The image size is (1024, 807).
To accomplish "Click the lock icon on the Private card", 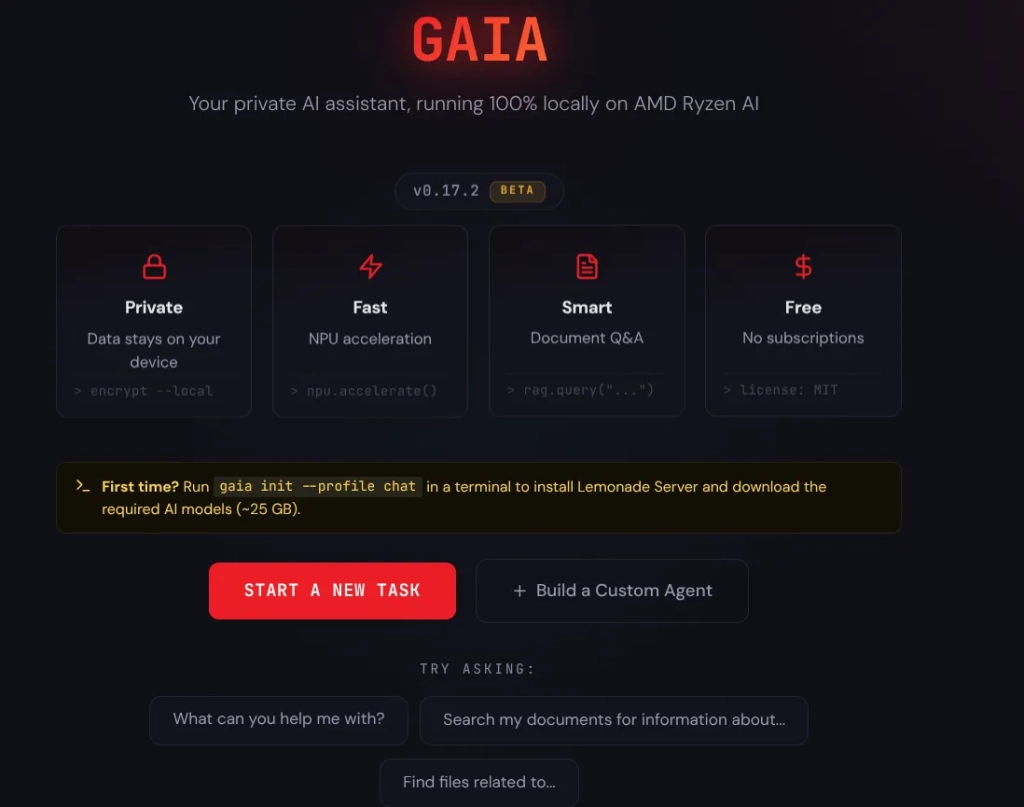I will pyautogui.click(x=154, y=267).
